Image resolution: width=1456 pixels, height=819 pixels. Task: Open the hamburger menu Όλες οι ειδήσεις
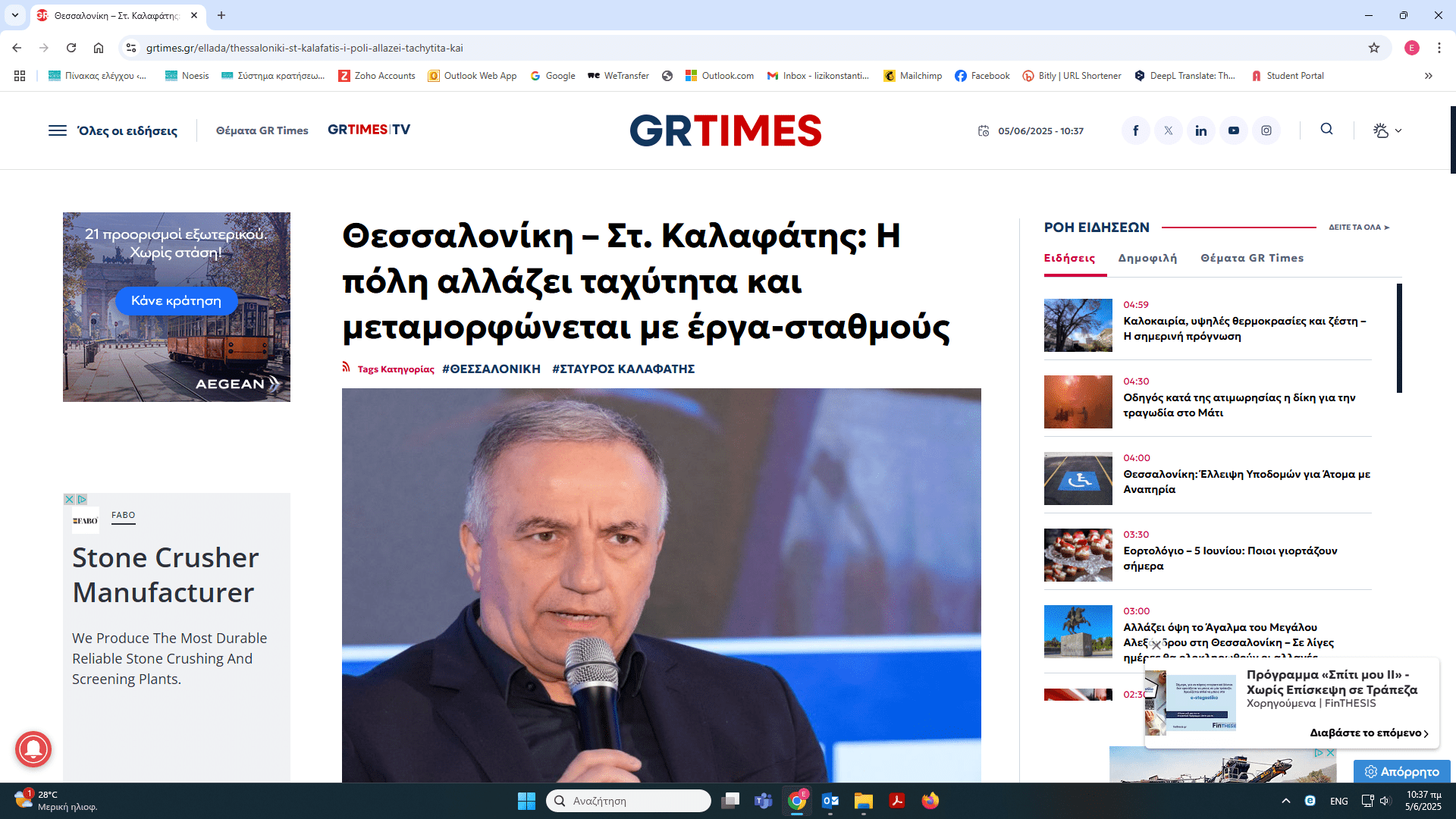pos(113,130)
